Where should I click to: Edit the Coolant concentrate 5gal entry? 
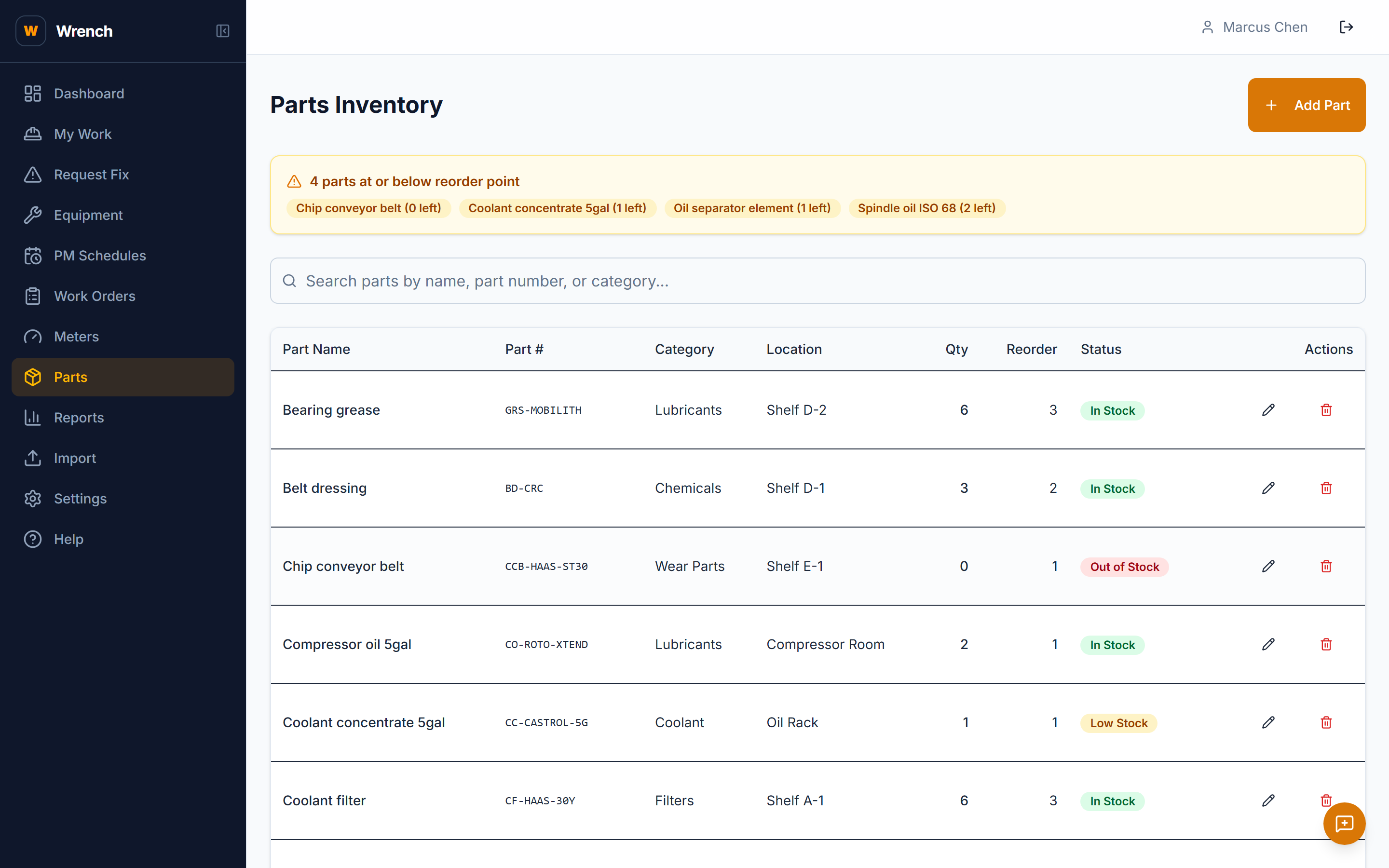pyautogui.click(x=1268, y=722)
